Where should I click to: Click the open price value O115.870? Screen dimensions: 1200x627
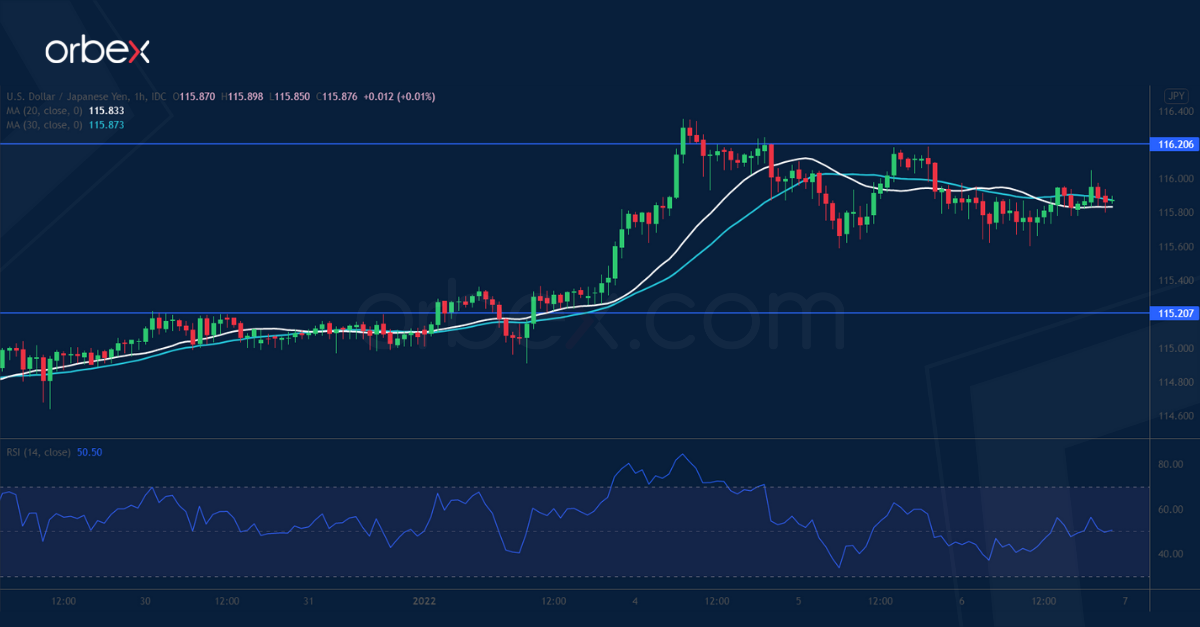(196, 96)
